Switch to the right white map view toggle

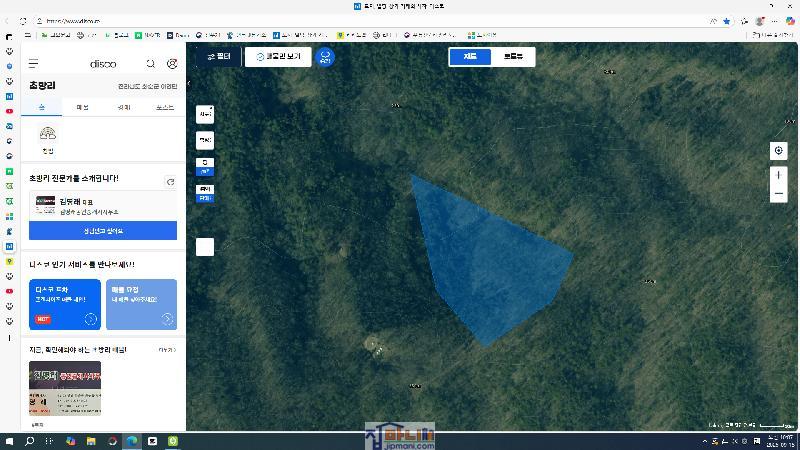tap(513, 57)
